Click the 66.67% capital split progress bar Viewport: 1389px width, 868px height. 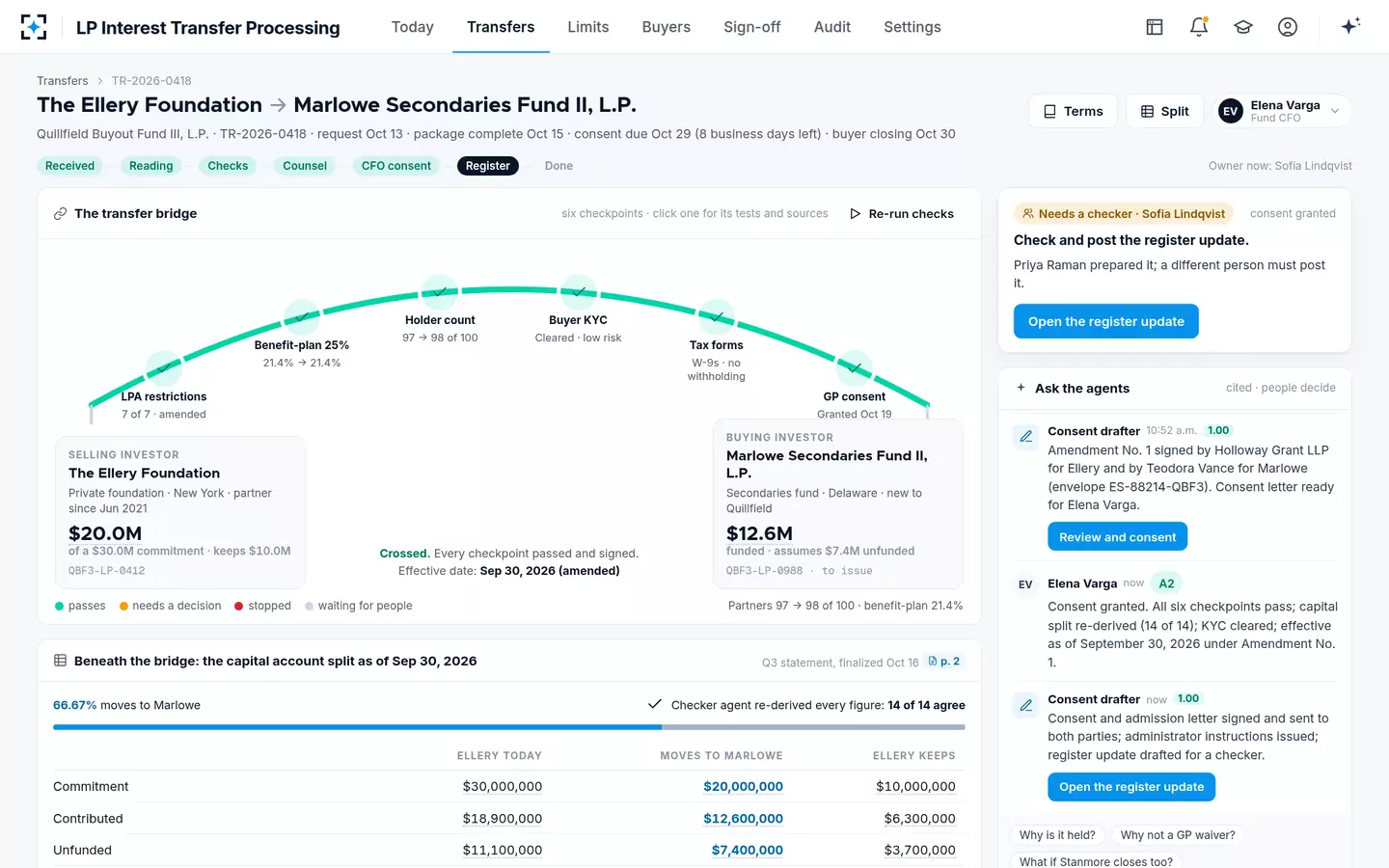(x=509, y=727)
